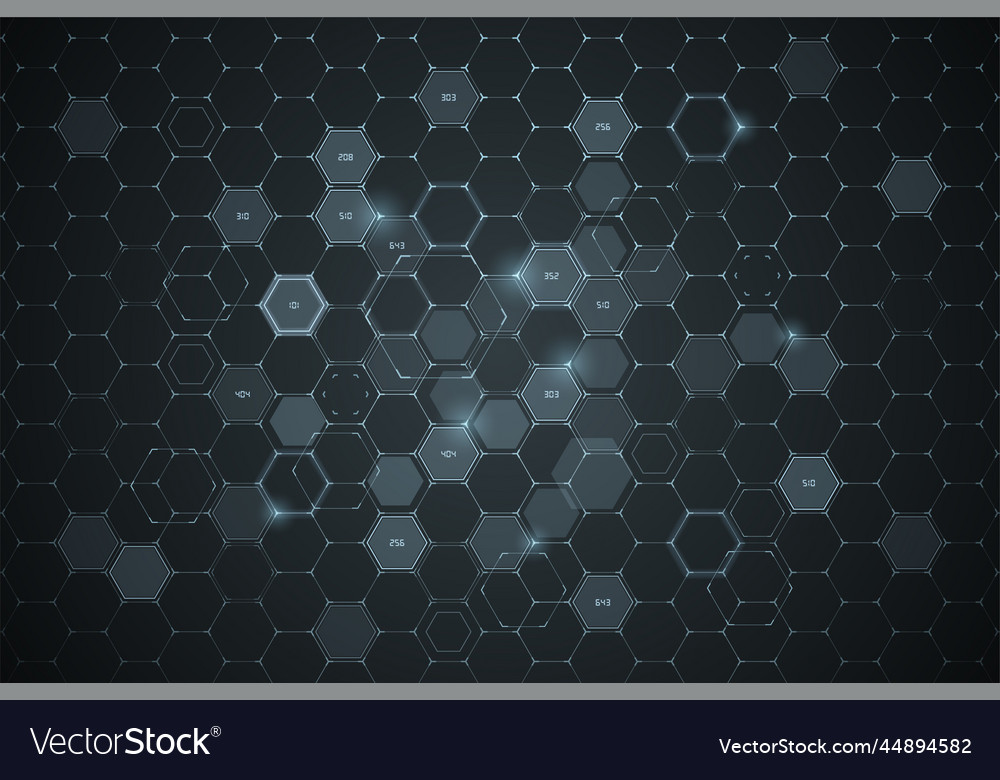The height and width of the screenshot is (780, 1000).
Task: Select the 256 hexagon near bottom left
Action: [397, 541]
